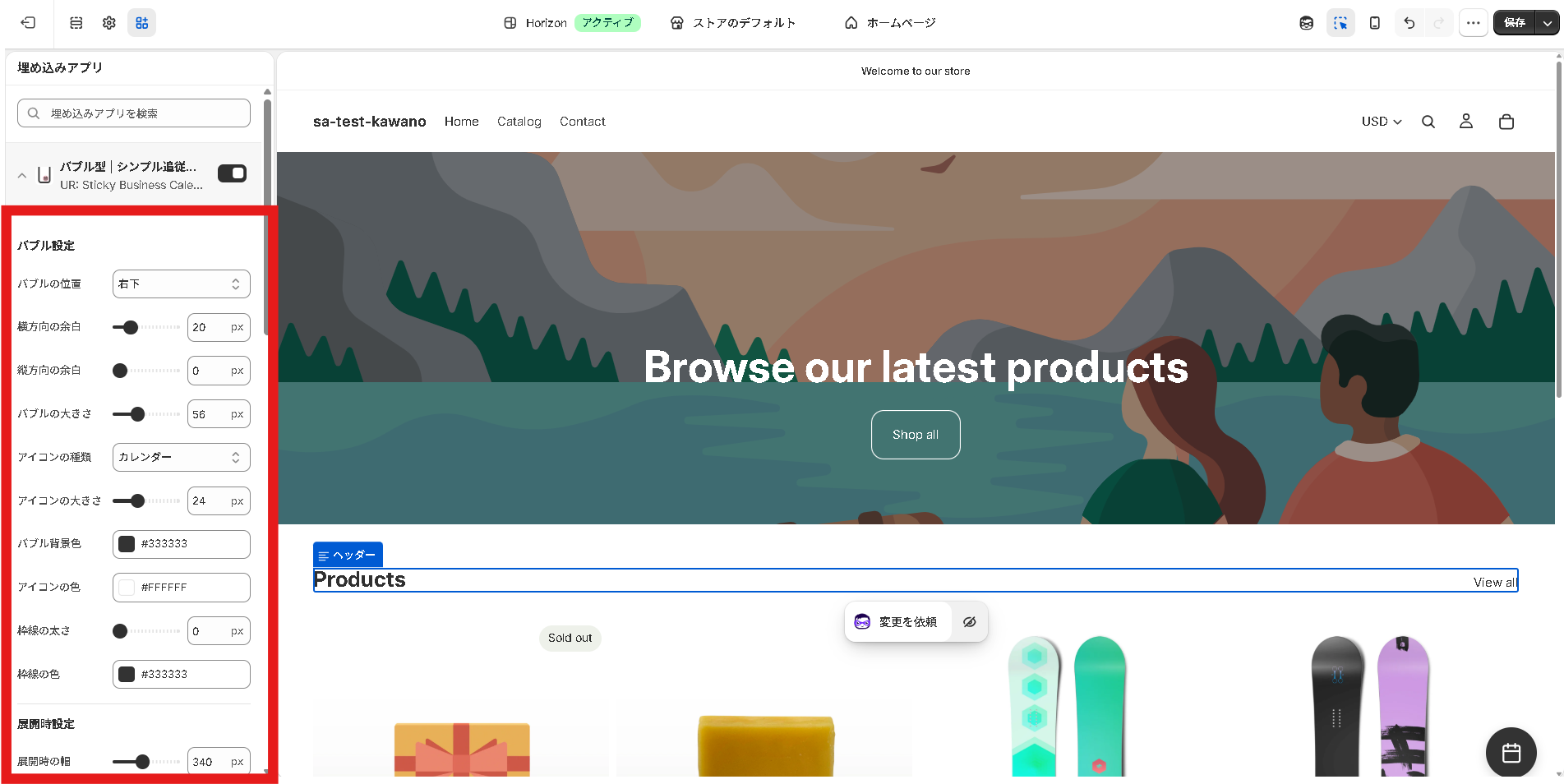Click the バブルの大きさ value field
Screen dimensions: 1564x784
[219, 414]
